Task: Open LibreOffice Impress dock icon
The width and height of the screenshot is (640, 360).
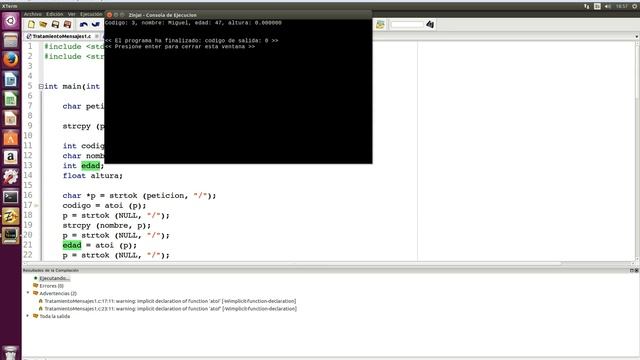Action: [11, 119]
